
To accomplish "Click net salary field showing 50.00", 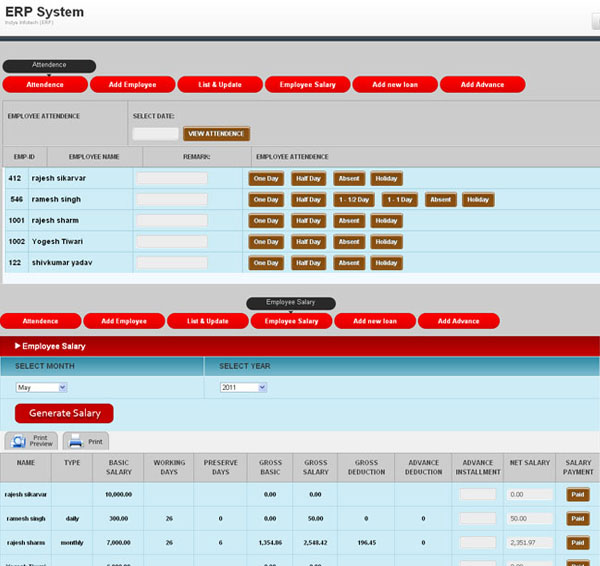I will 530,519.
